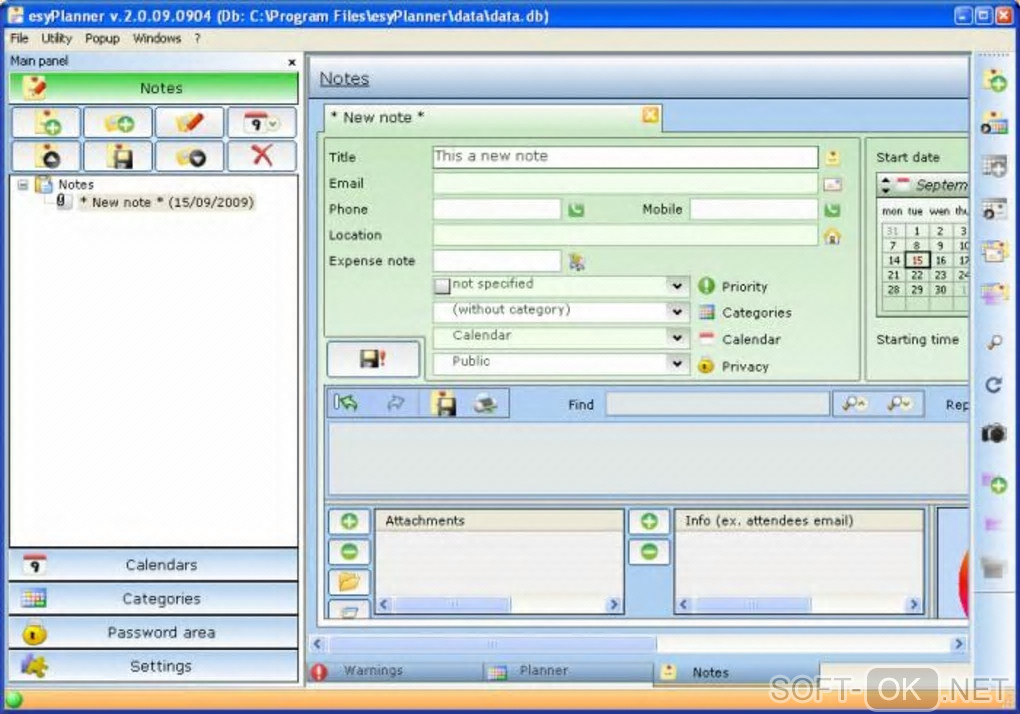
Task: Click the month stepper arrows next to September
Action: [x=885, y=185]
